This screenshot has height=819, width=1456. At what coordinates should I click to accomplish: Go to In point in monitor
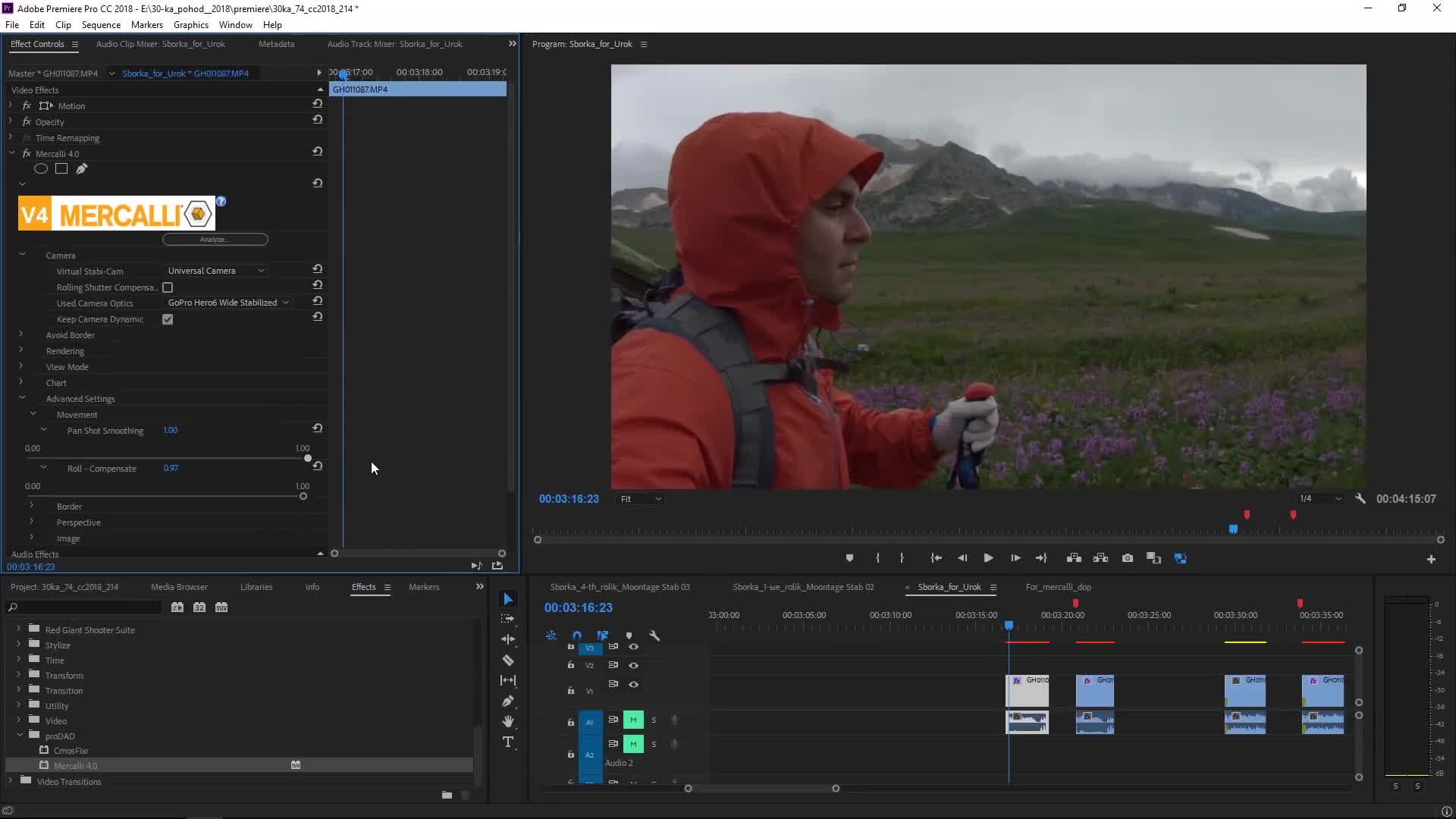click(936, 558)
